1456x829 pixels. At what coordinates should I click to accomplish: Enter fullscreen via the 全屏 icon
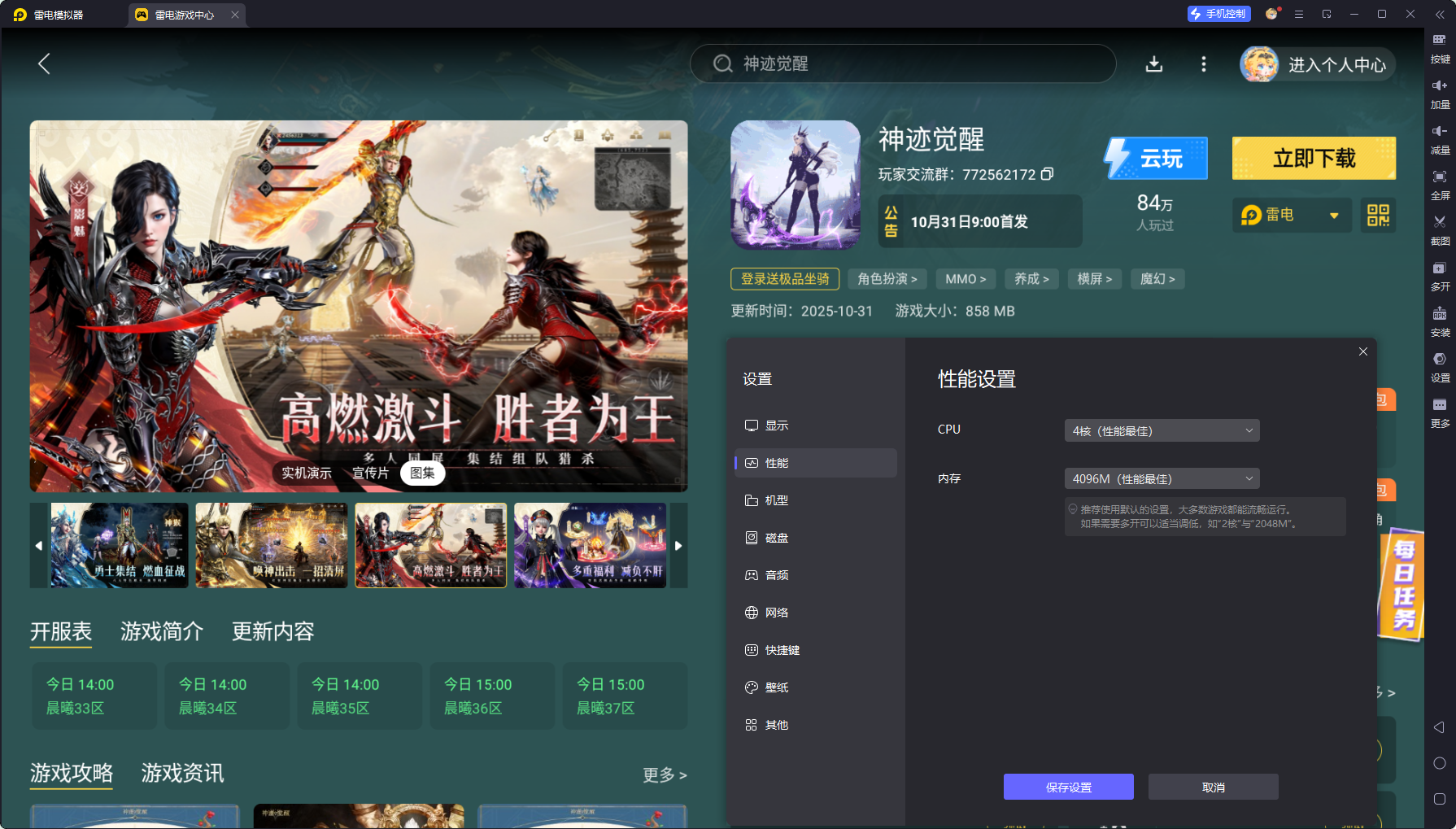pos(1439,185)
